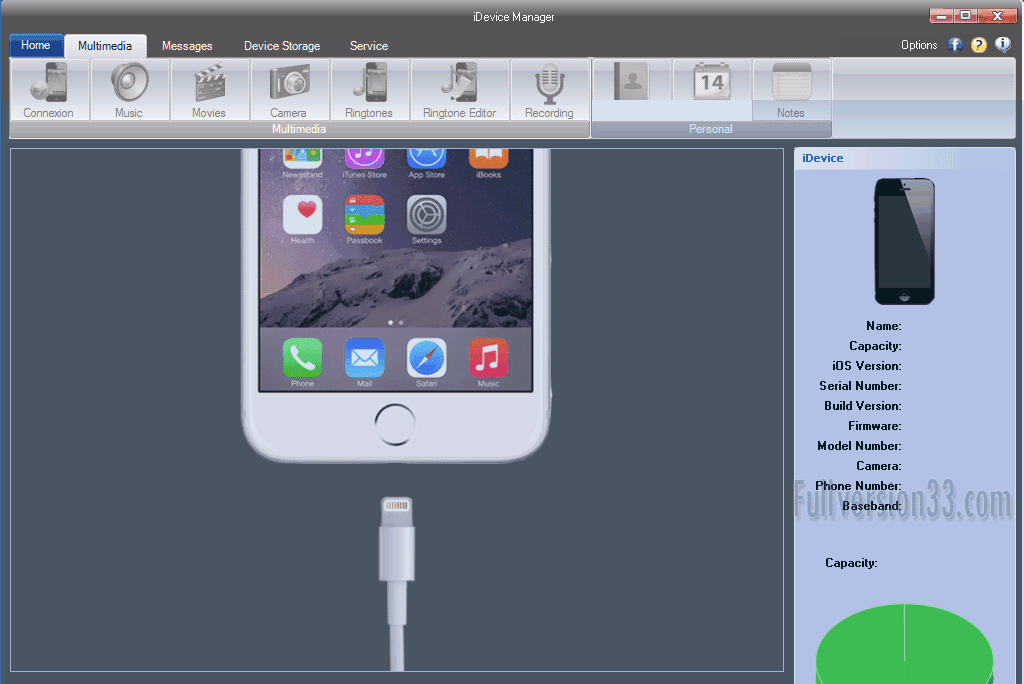Click the Health app on iPhone screen
This screenshot has height=684, width=1024.
(302, 215)
